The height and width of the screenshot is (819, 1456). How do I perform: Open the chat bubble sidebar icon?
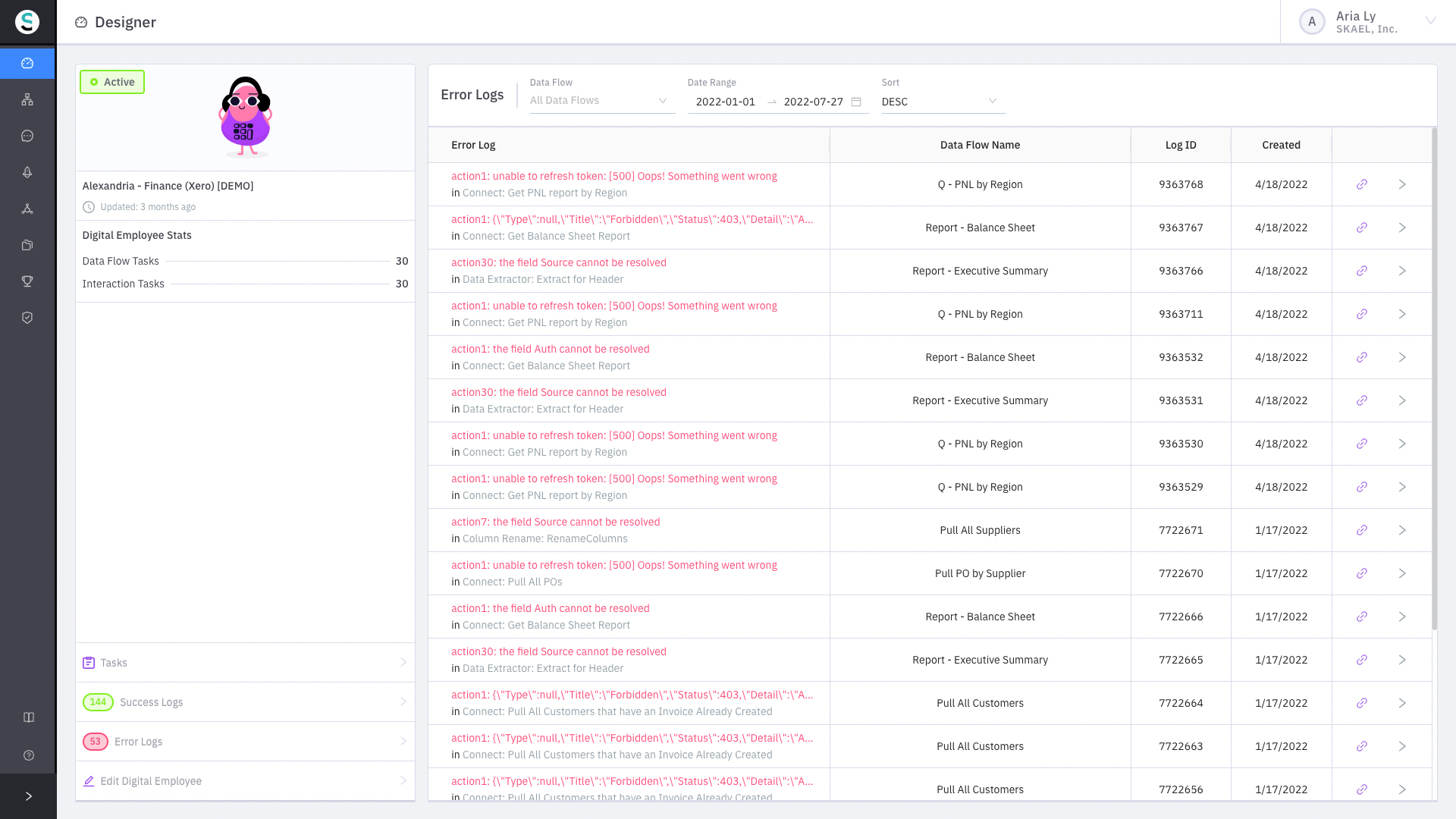[27, 136]
